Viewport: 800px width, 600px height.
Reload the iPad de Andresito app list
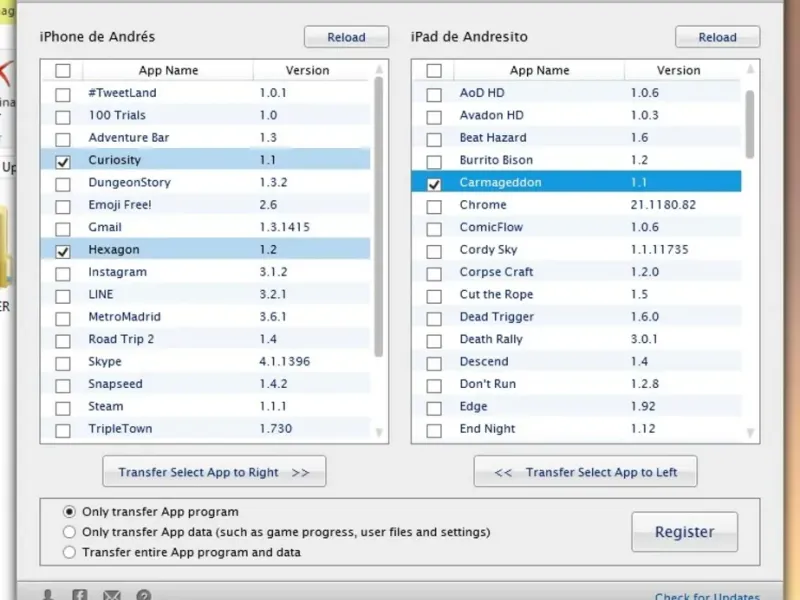(717, 37)
